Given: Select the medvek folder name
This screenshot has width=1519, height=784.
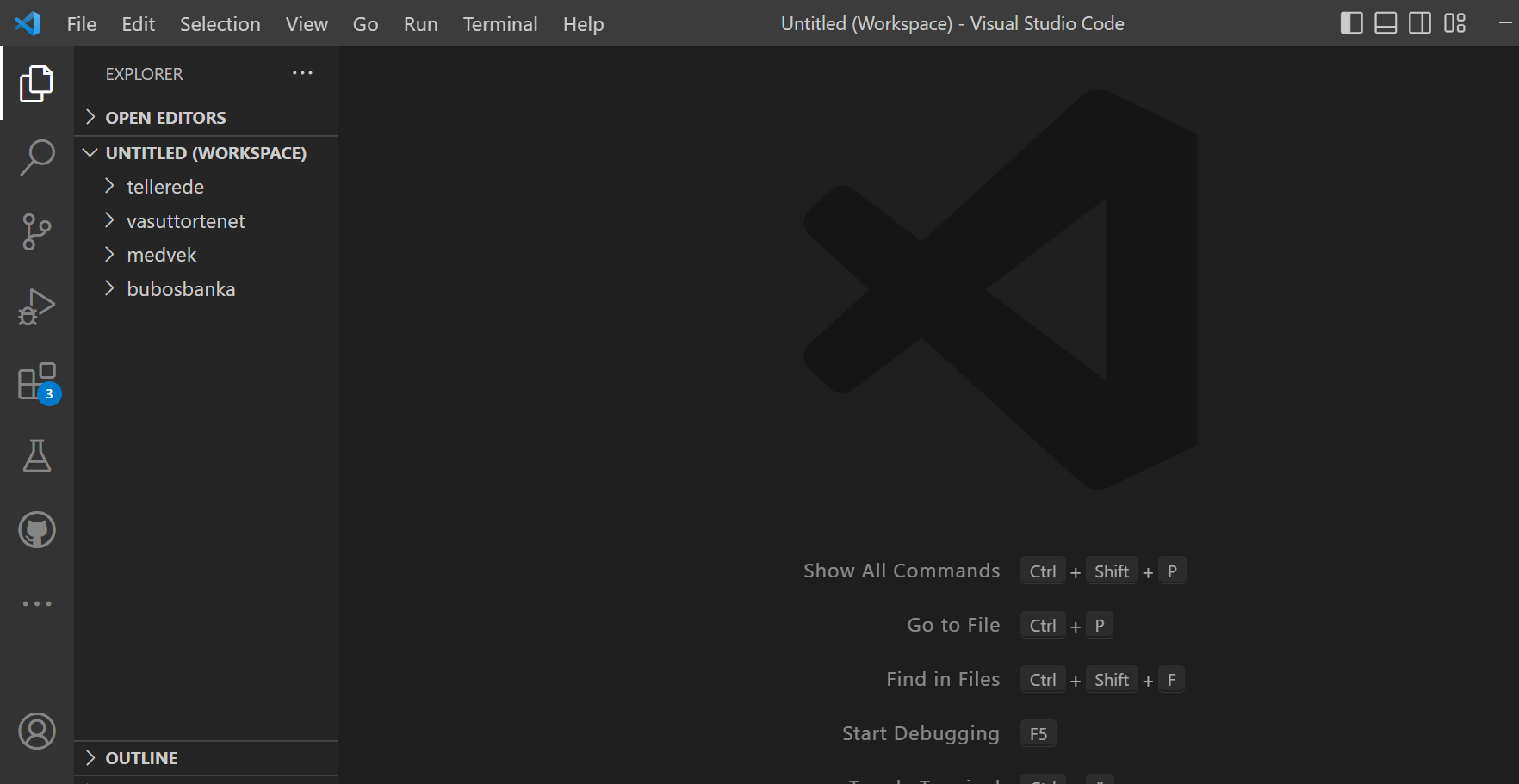Looking at the screenshot, I should tap(162, 255).
